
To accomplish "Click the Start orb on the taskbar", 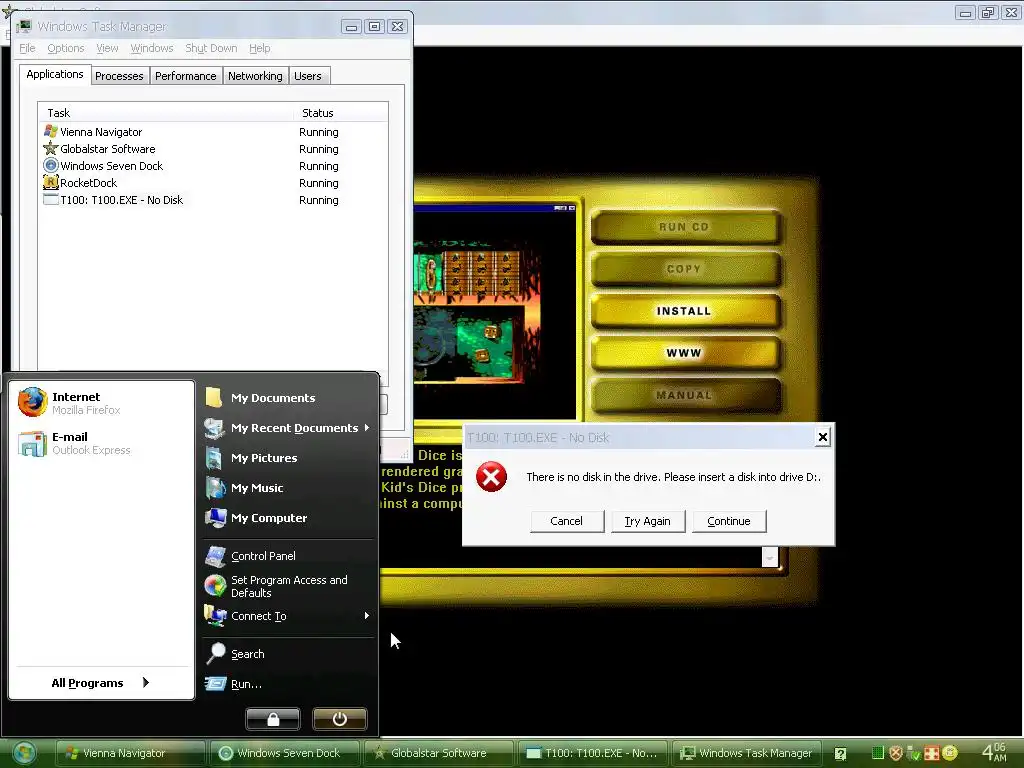I will click(x=24, y=753).
